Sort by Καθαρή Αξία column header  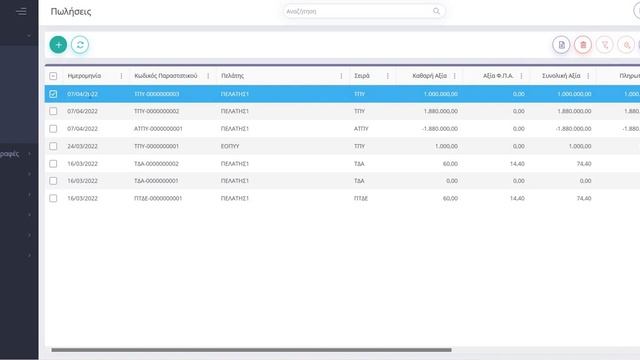coord(429,76)
